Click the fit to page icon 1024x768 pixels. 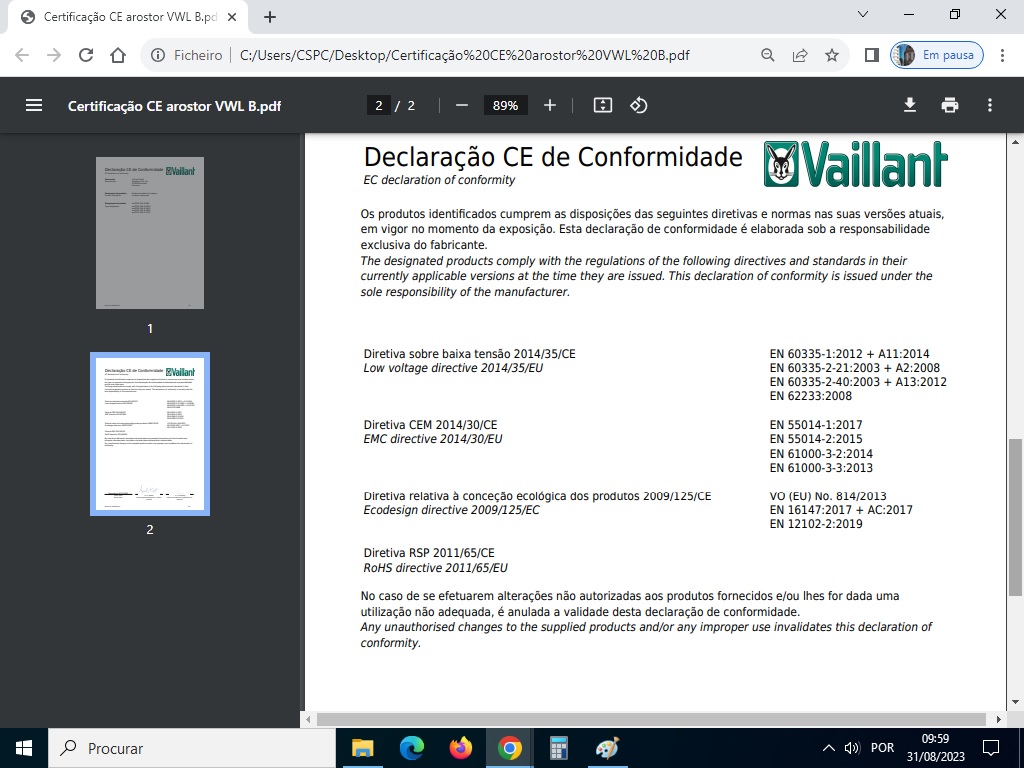tap(603, 105)
